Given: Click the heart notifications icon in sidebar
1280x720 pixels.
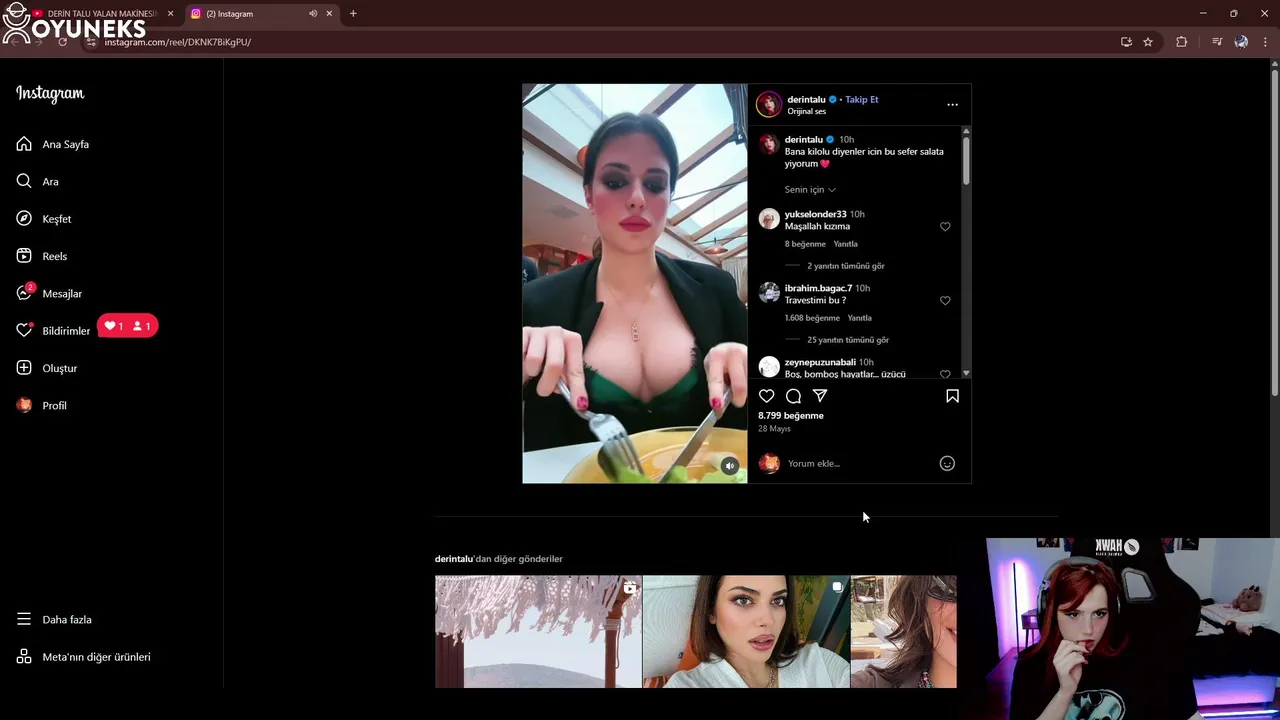Looking at the screenshot, I should 24,330.
